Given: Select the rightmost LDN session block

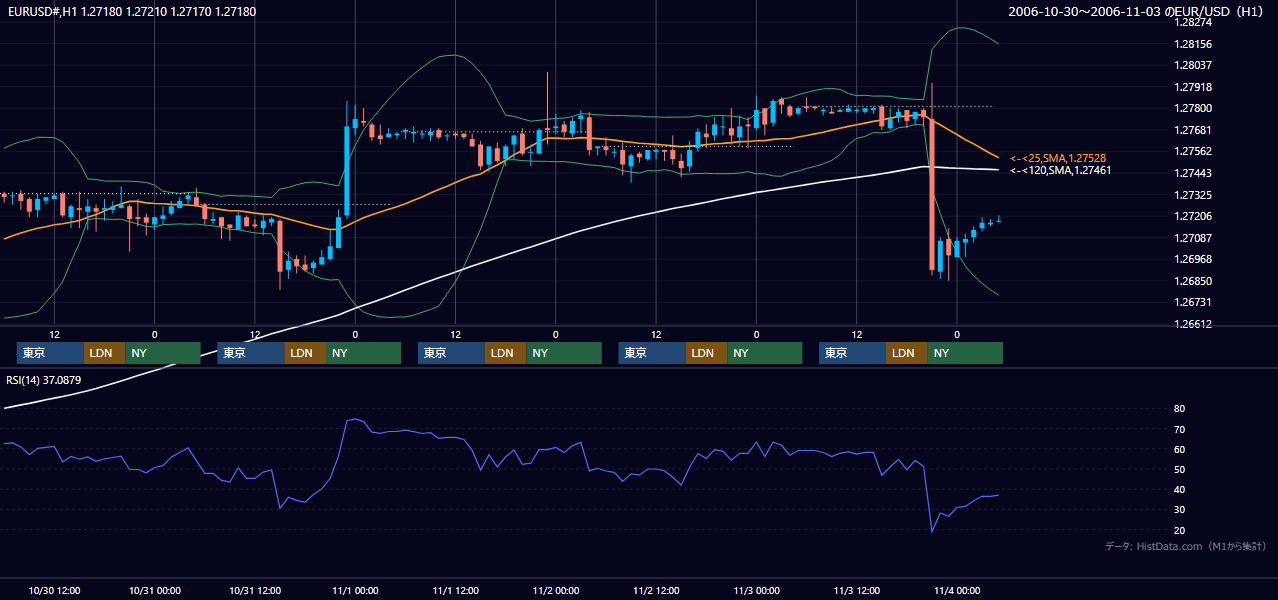Looking at the screenshot, I should (x=906, y=353).
